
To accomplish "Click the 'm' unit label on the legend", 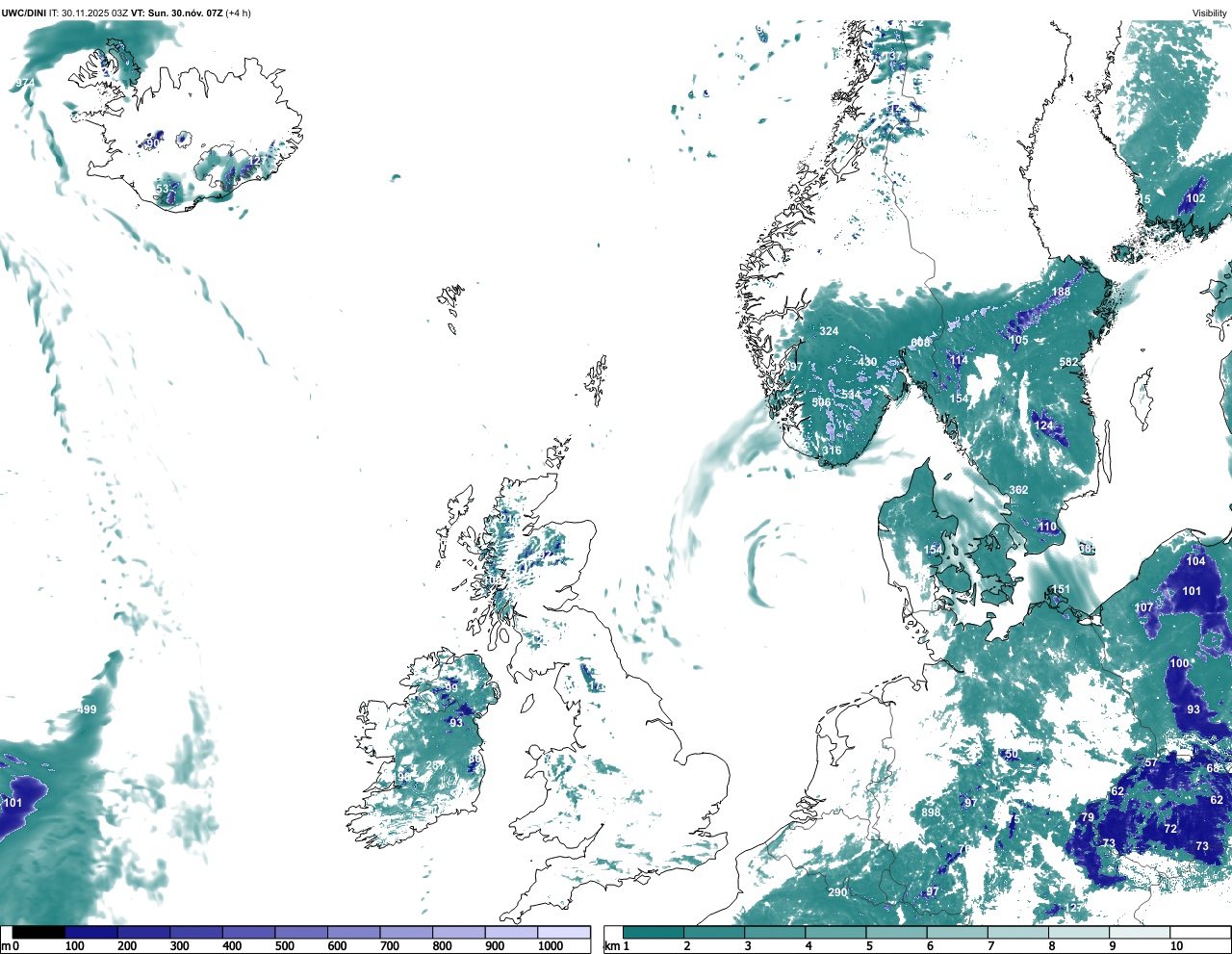I will pos(5,946).
